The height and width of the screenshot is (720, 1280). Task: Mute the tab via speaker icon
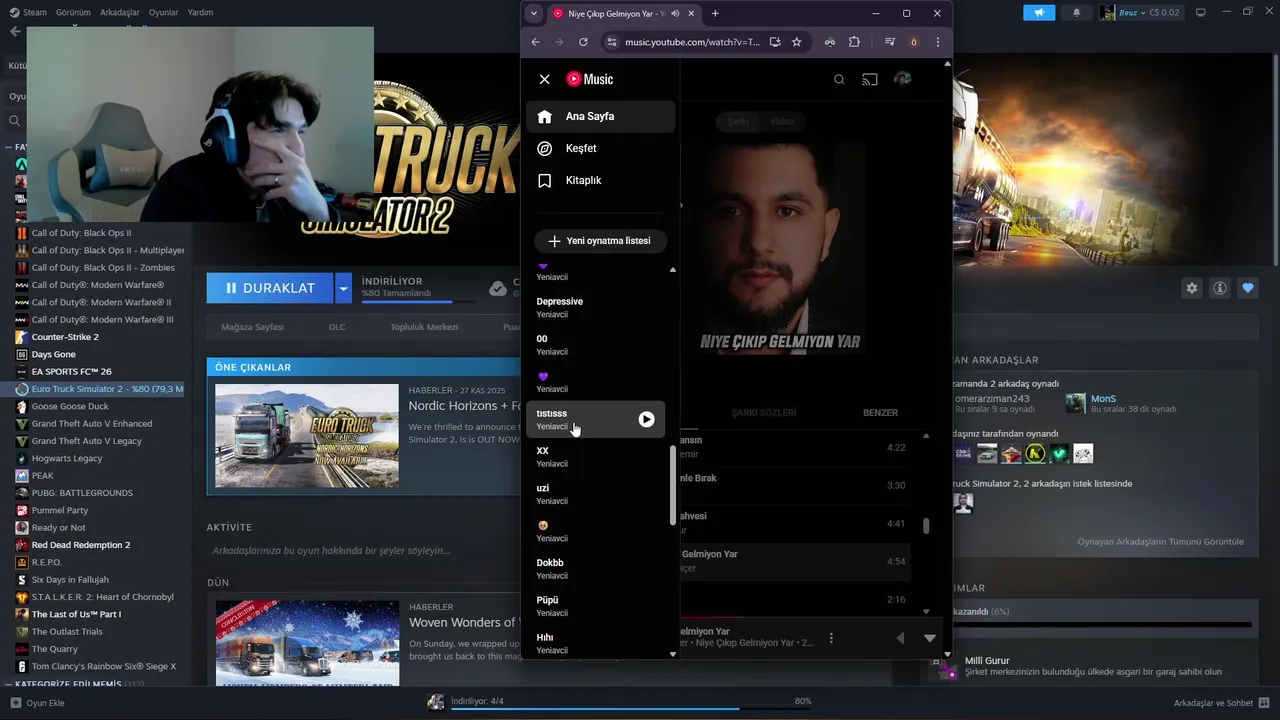click(675, 13)
